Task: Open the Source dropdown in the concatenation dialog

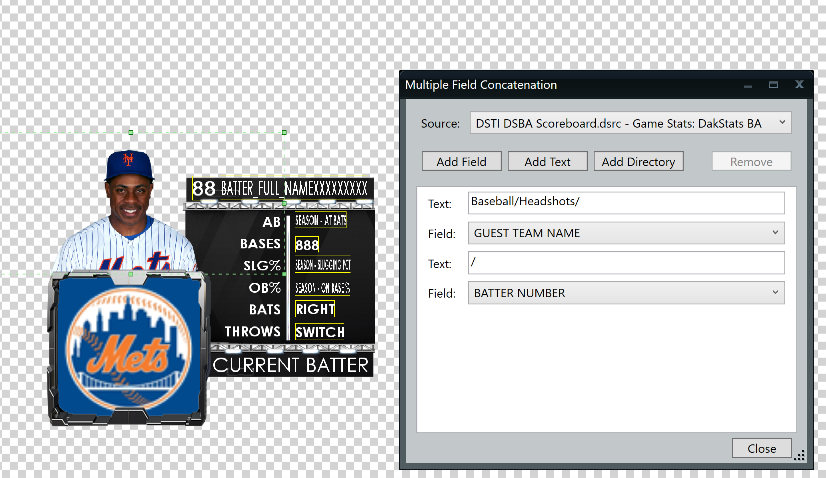Action: click(x=631, y=123)
